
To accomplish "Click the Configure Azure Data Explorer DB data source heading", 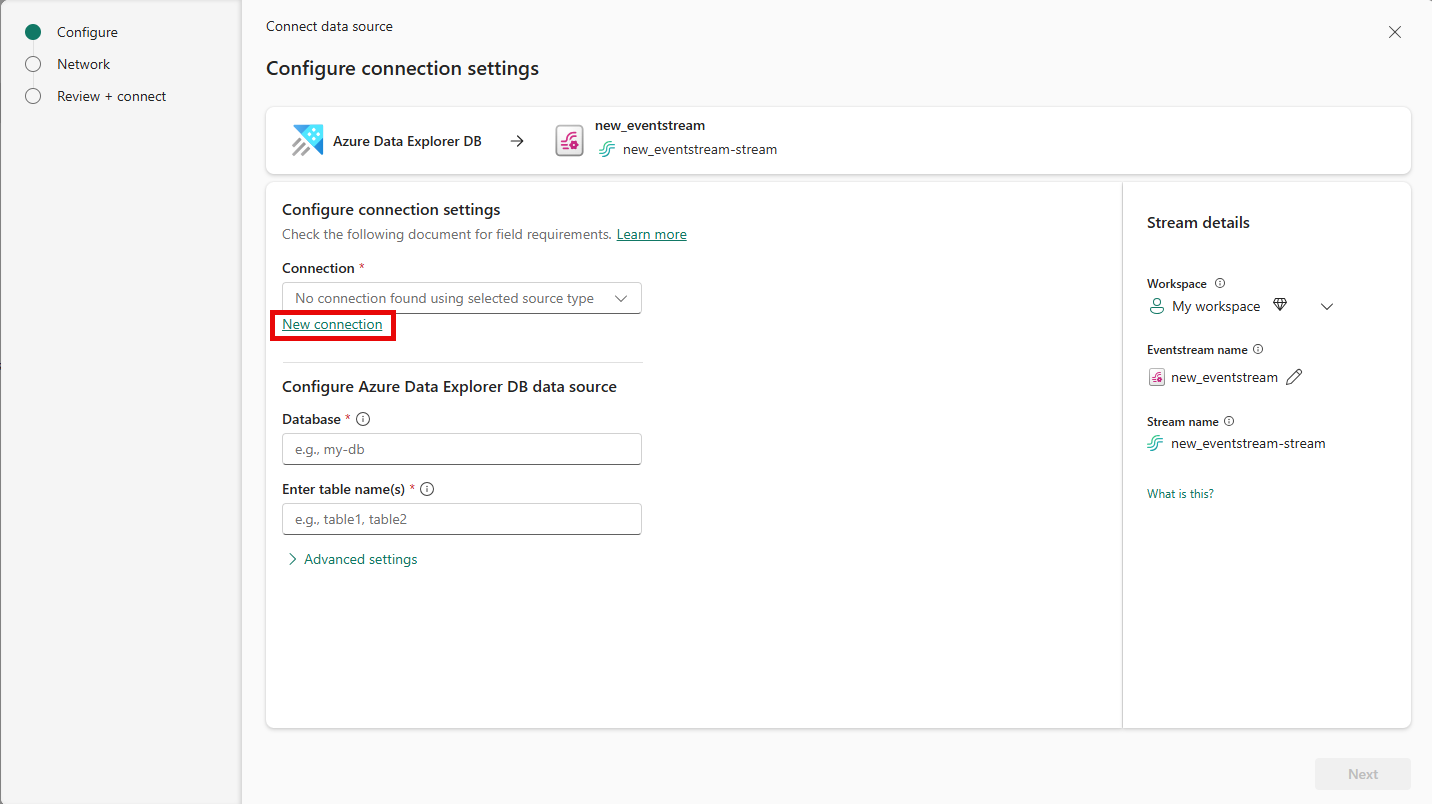I will point(449,386).
